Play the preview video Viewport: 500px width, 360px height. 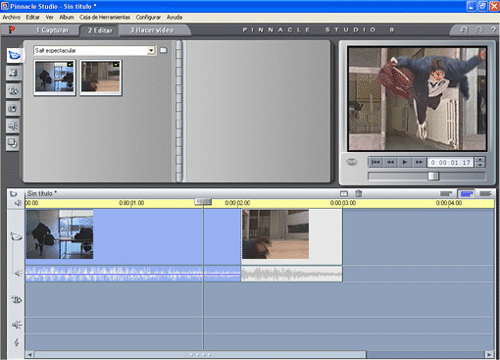pyautogui.click(x=404, y=162)
